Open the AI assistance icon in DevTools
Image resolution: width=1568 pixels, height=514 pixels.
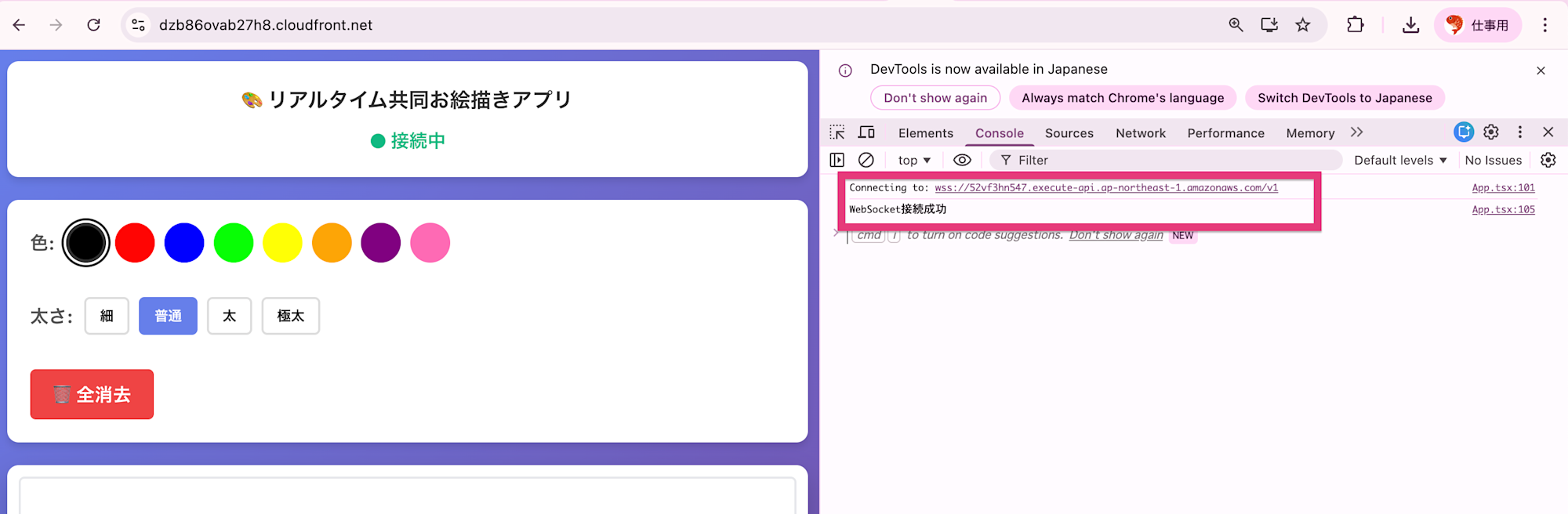(x=1464, y=132)
